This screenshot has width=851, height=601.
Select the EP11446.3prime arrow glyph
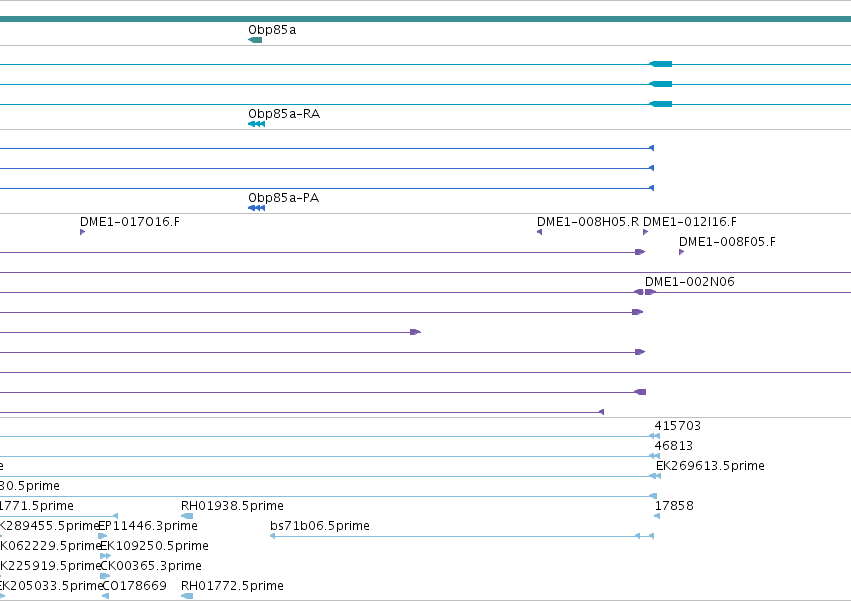(103, 536)
